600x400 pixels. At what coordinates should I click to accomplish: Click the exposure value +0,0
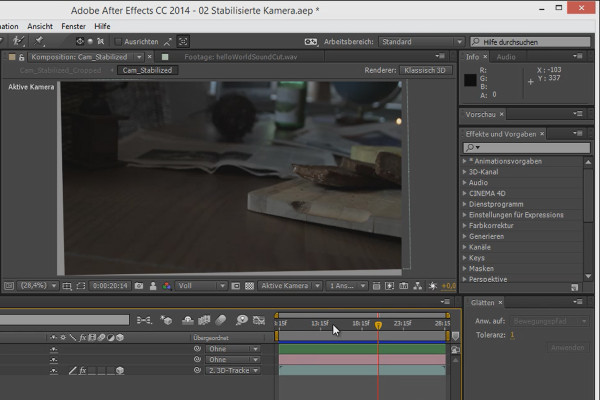click(x=448, y=286)
